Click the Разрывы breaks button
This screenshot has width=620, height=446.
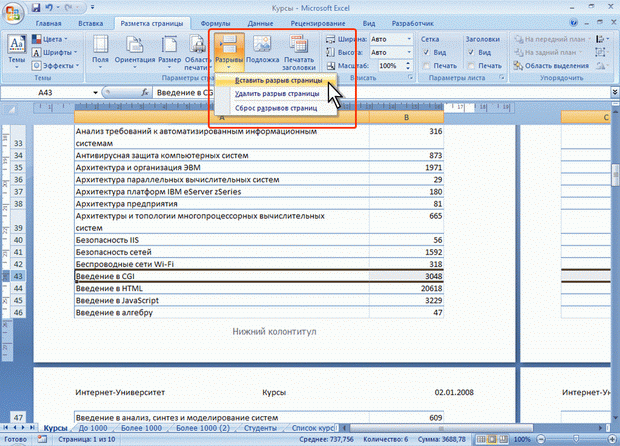(229, 52)
